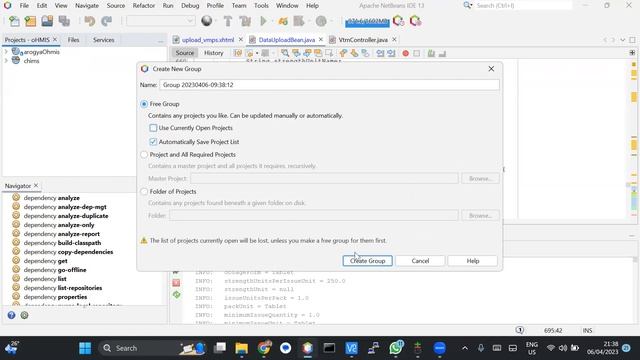The width and height of the screenshot is (640, 360).
Task: Click the globe browser icon in toolbar
Action: pyautogui.click(x=207, y=21)
